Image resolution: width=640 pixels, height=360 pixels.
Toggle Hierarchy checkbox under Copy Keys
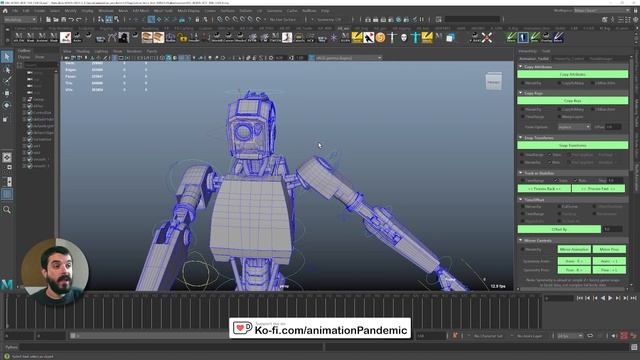coord(523,109)
